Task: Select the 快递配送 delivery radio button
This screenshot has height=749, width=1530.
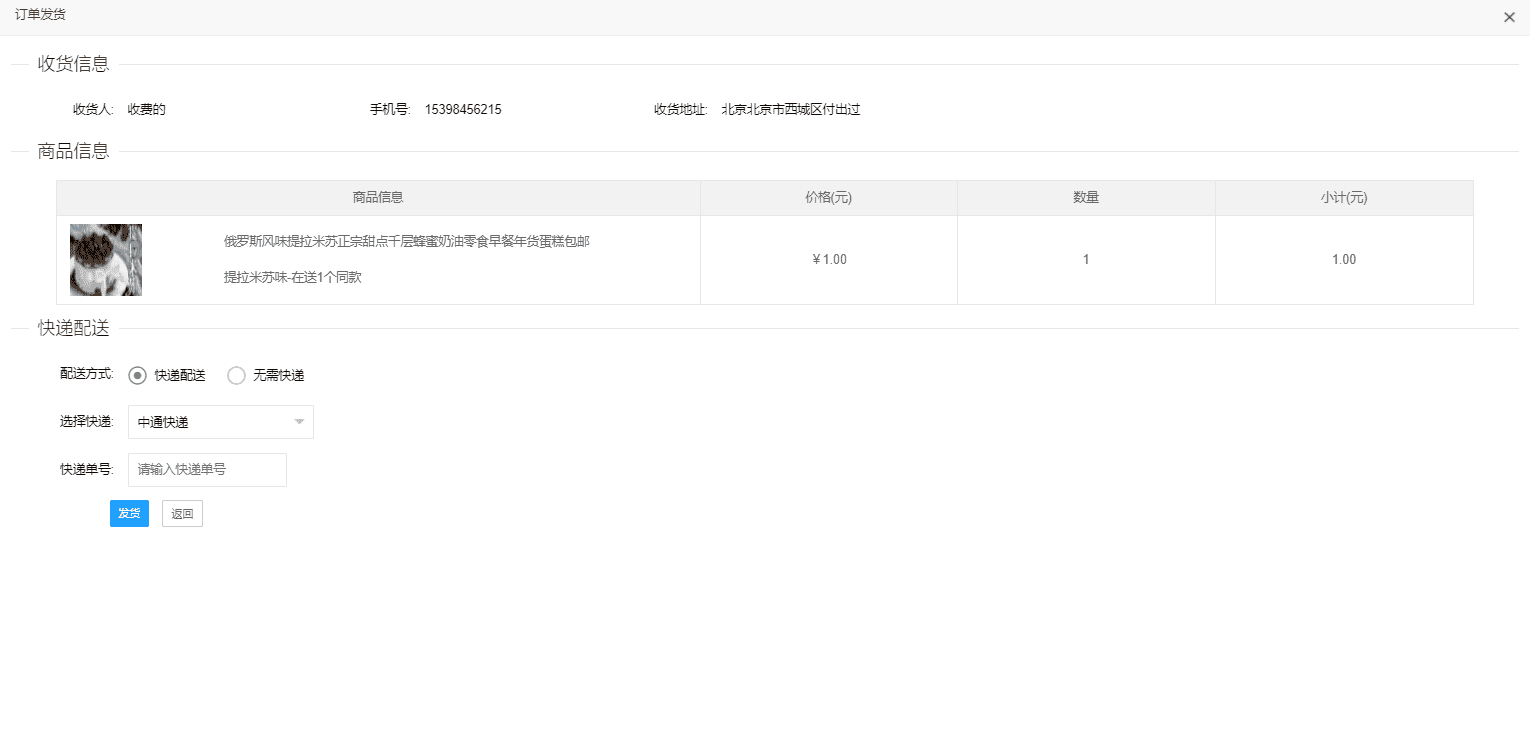Action: (138, 375)
